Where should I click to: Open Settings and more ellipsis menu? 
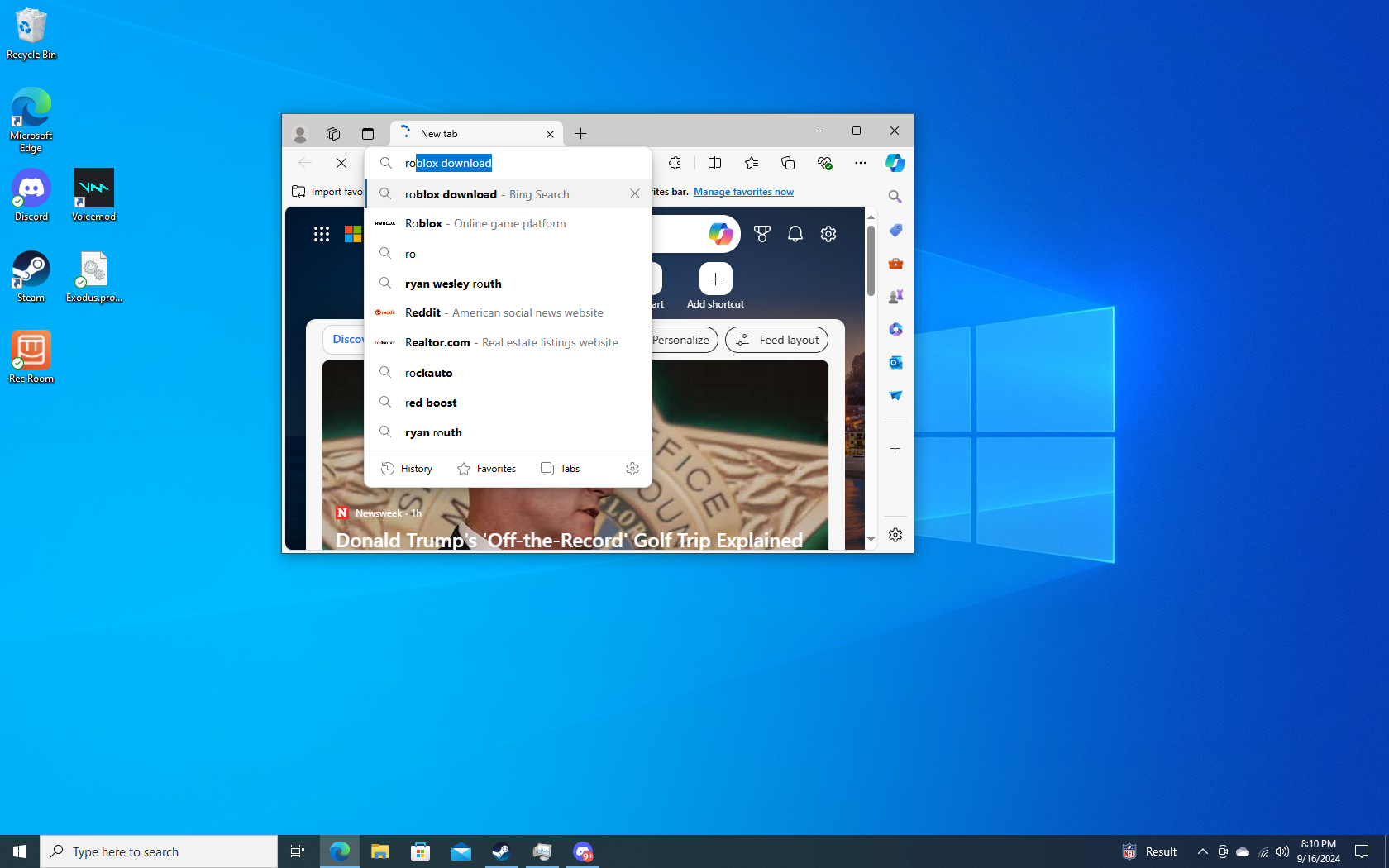860,163
